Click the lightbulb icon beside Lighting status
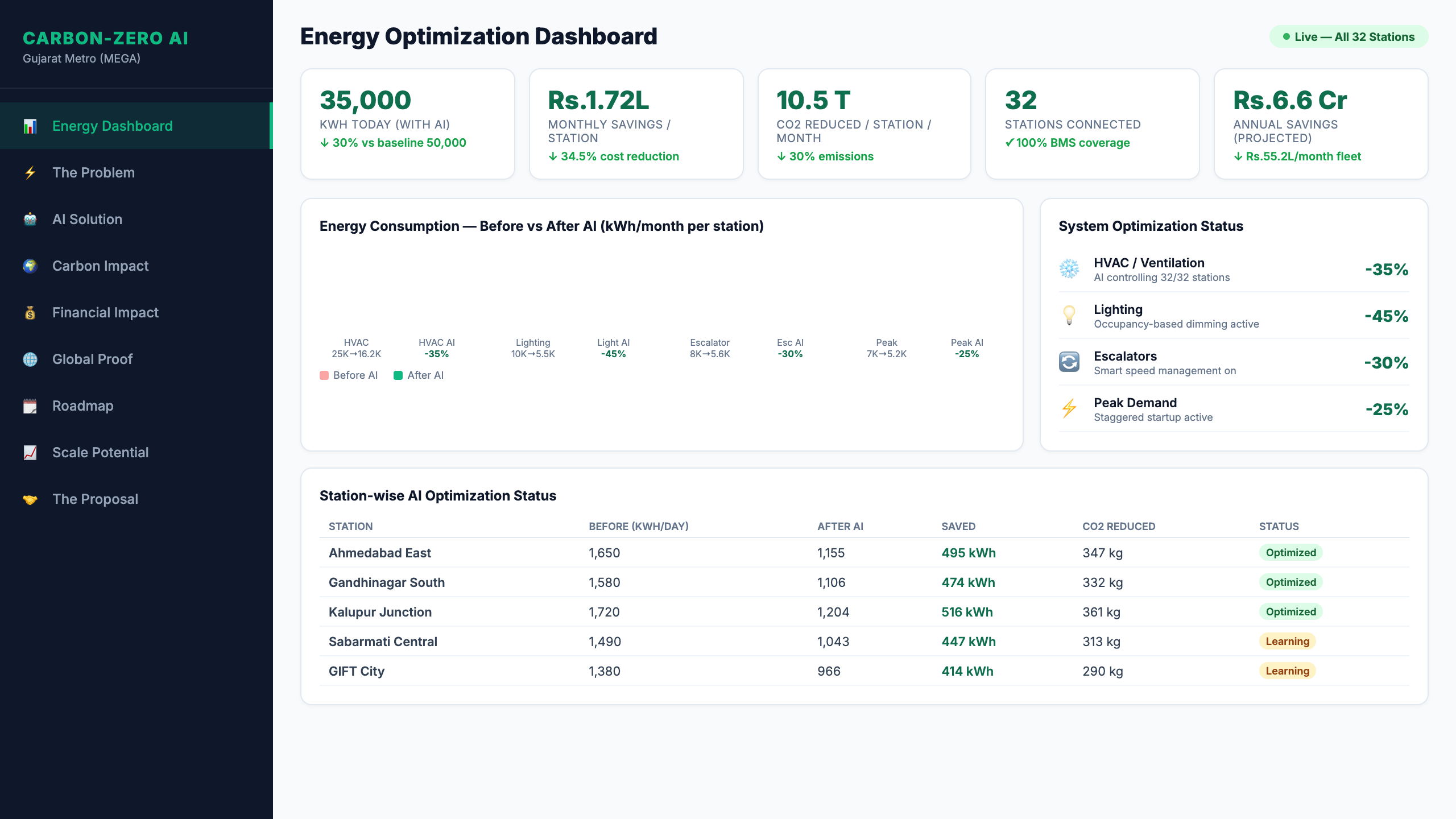Screen dimensions: 1456x819 (1070, 316)
